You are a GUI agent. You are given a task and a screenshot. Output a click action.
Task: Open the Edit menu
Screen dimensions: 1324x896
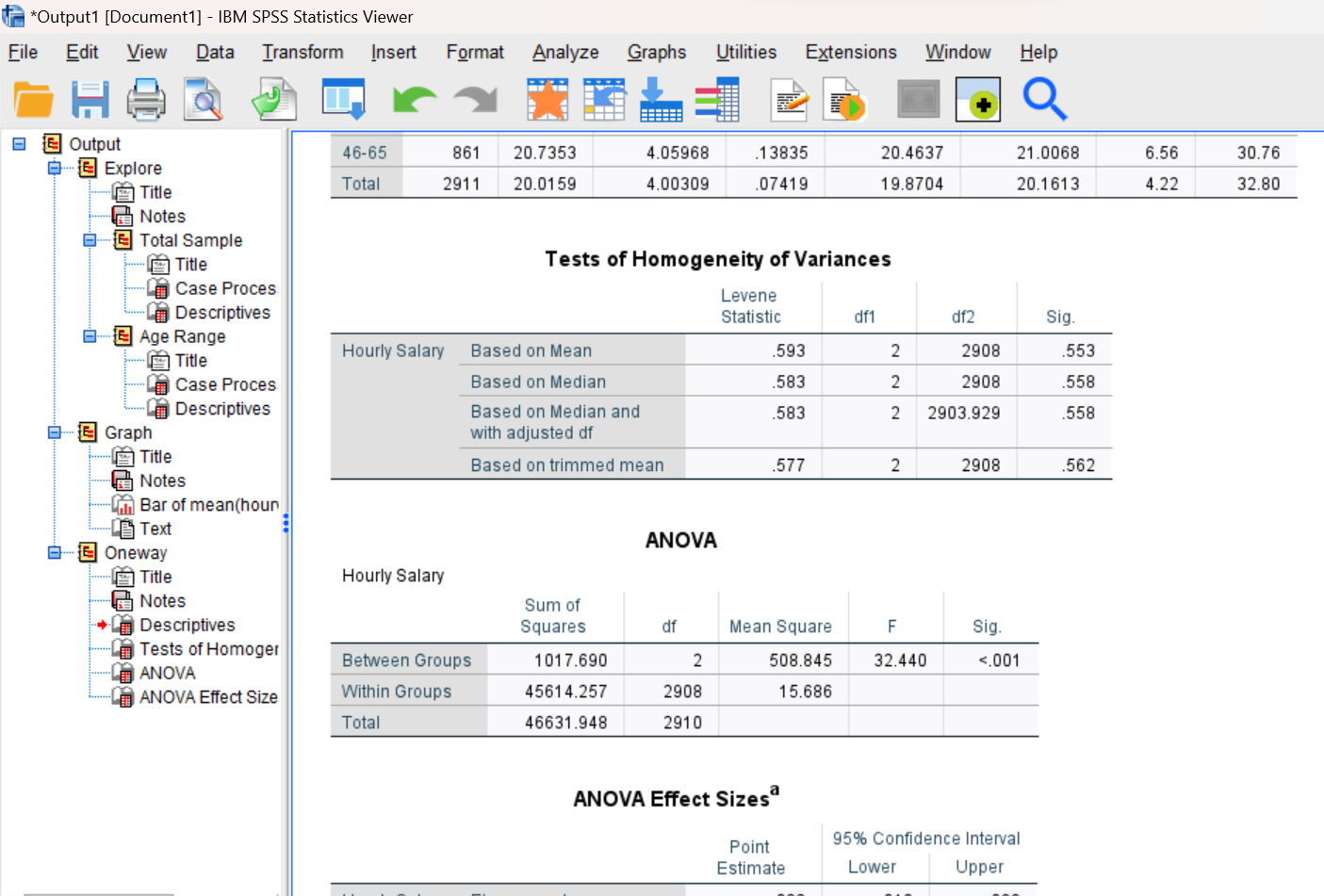82,52
